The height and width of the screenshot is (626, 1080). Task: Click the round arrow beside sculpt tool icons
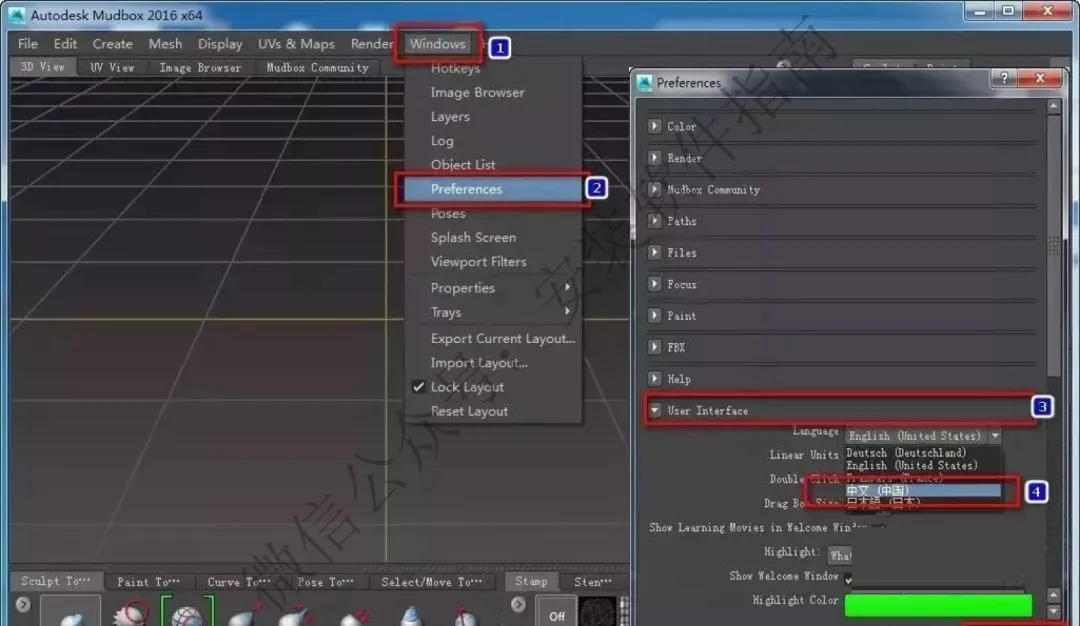(x=23, y=604)
